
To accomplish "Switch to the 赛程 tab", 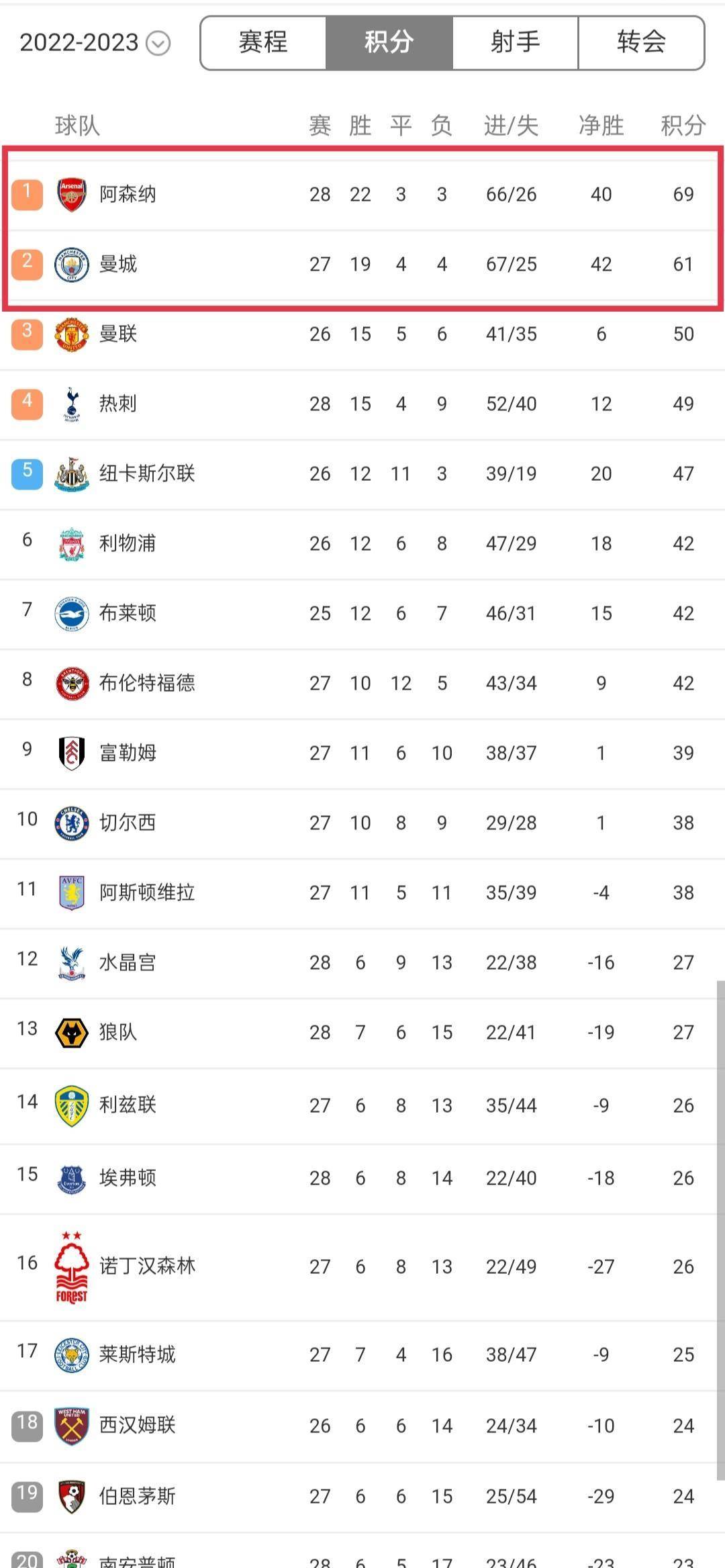I will point(263,43).
